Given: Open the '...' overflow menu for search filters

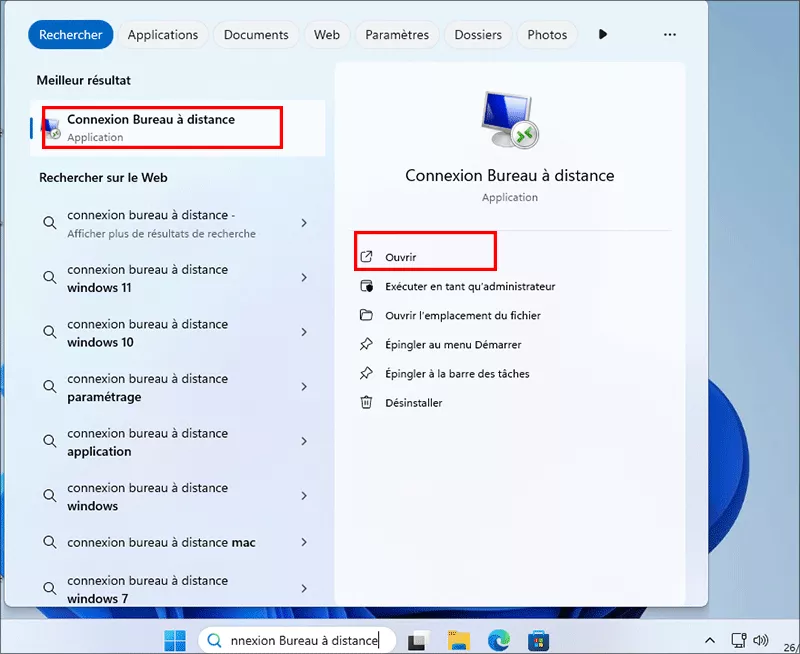Looking at the screenshot, I should pyautogui.click(x=669, y=34).
